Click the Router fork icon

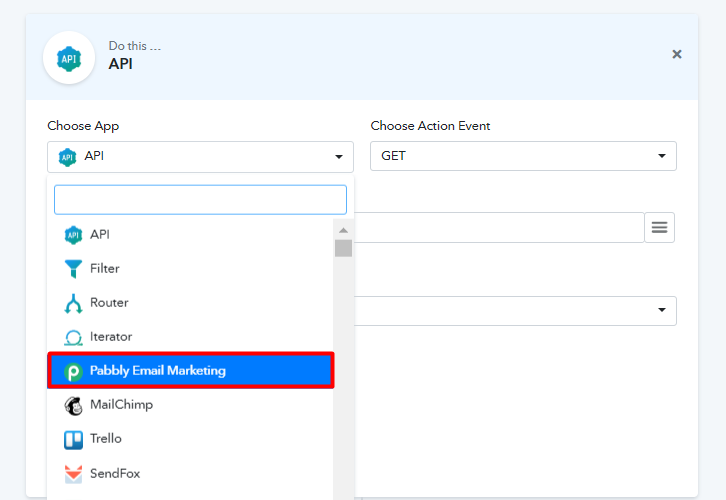tap(73, 303)
